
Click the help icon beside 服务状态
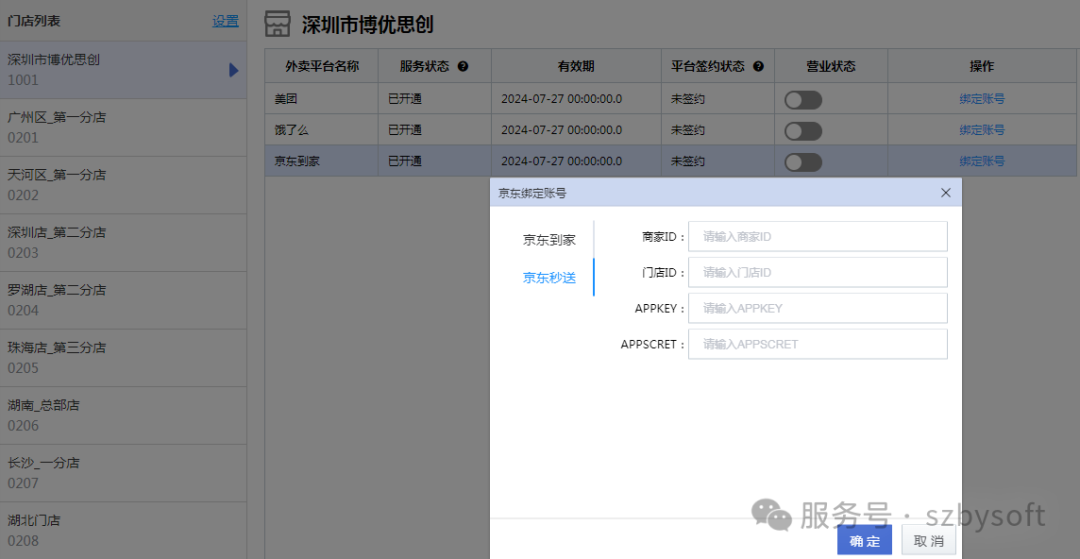[x=463, y=67]
